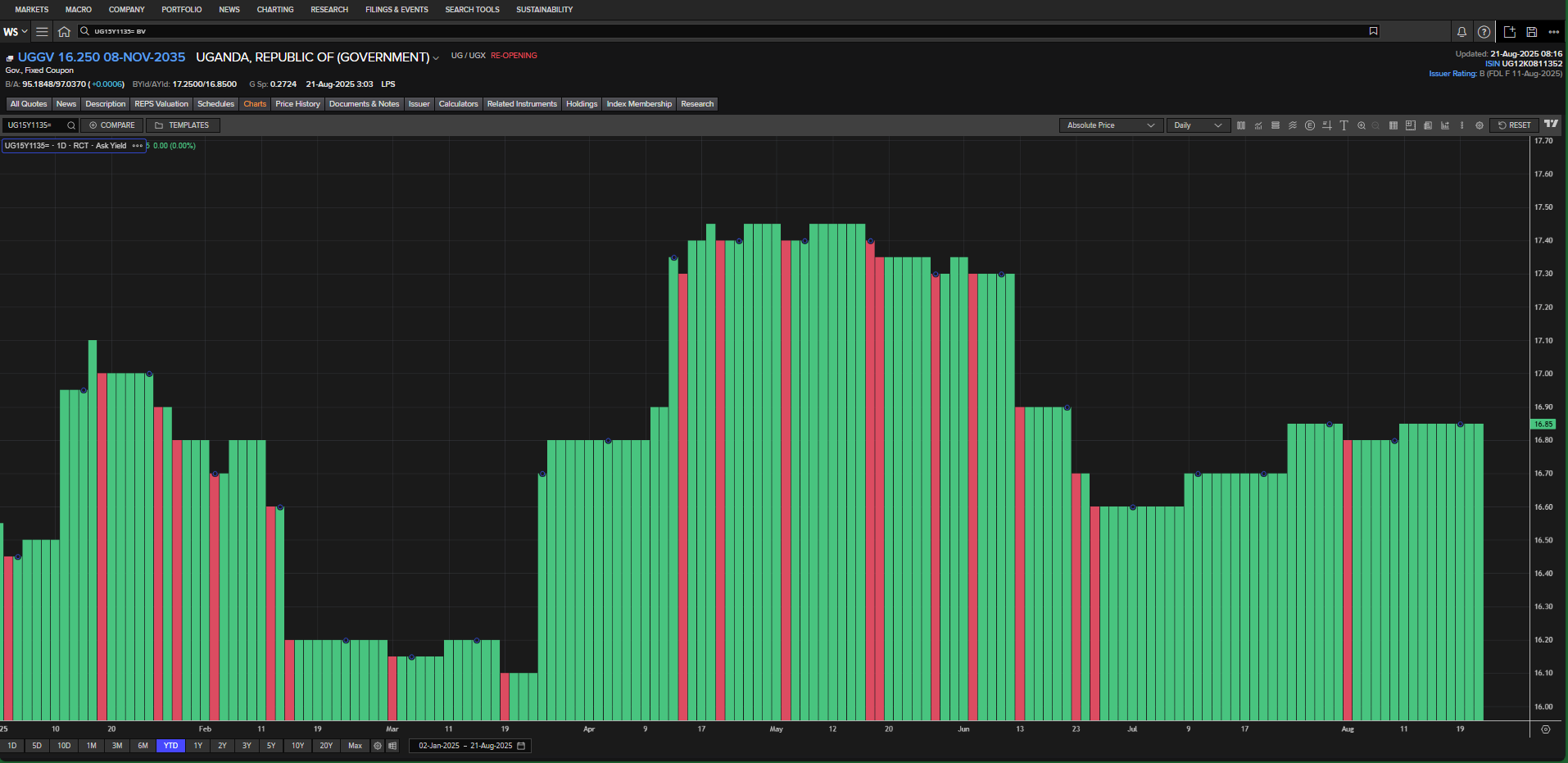Open the top-right three-dots menu
Viewport: 1568px width, 763px height.
1554,32
